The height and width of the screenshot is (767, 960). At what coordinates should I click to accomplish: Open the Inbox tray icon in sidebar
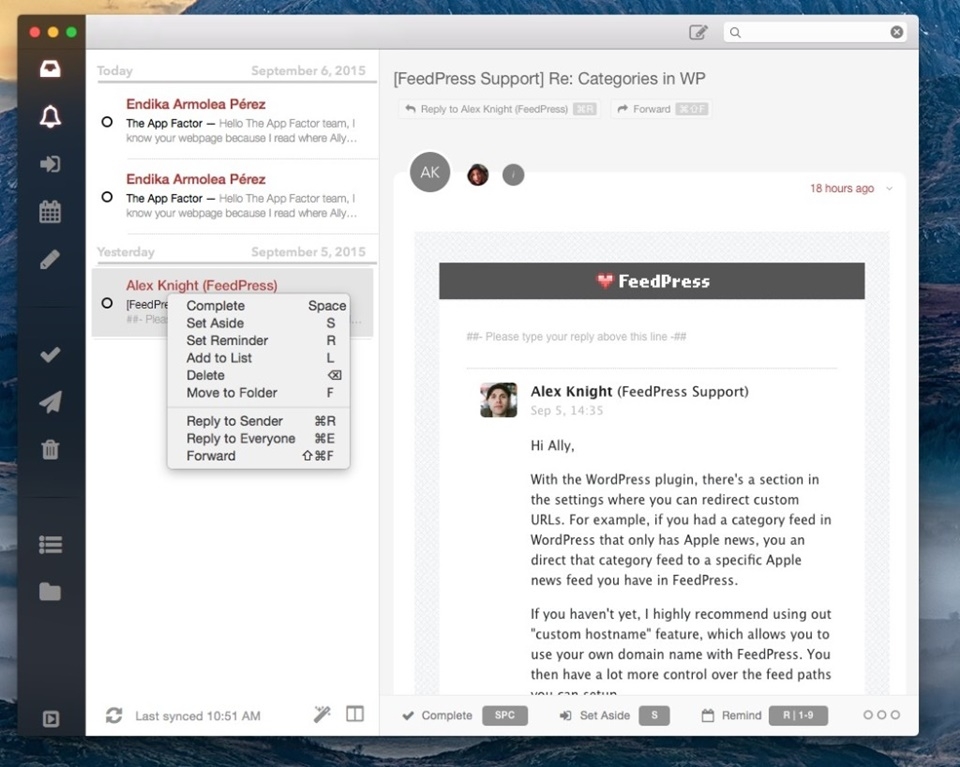(50, 69)
